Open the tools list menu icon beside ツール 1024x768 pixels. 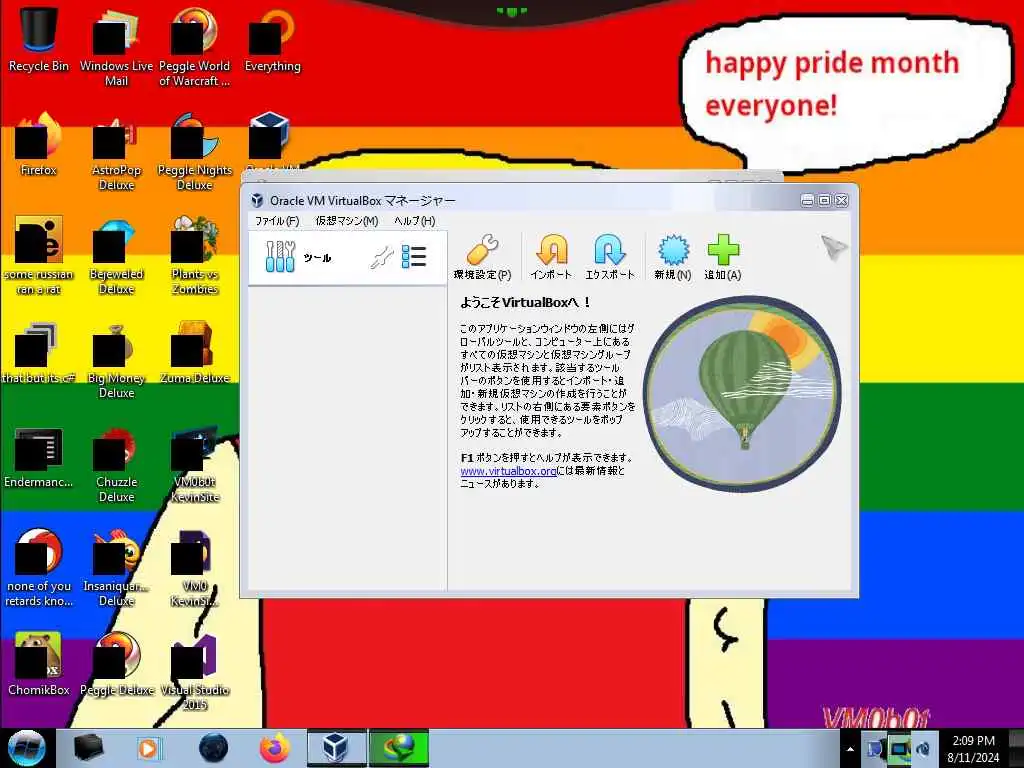click(414, 257)
